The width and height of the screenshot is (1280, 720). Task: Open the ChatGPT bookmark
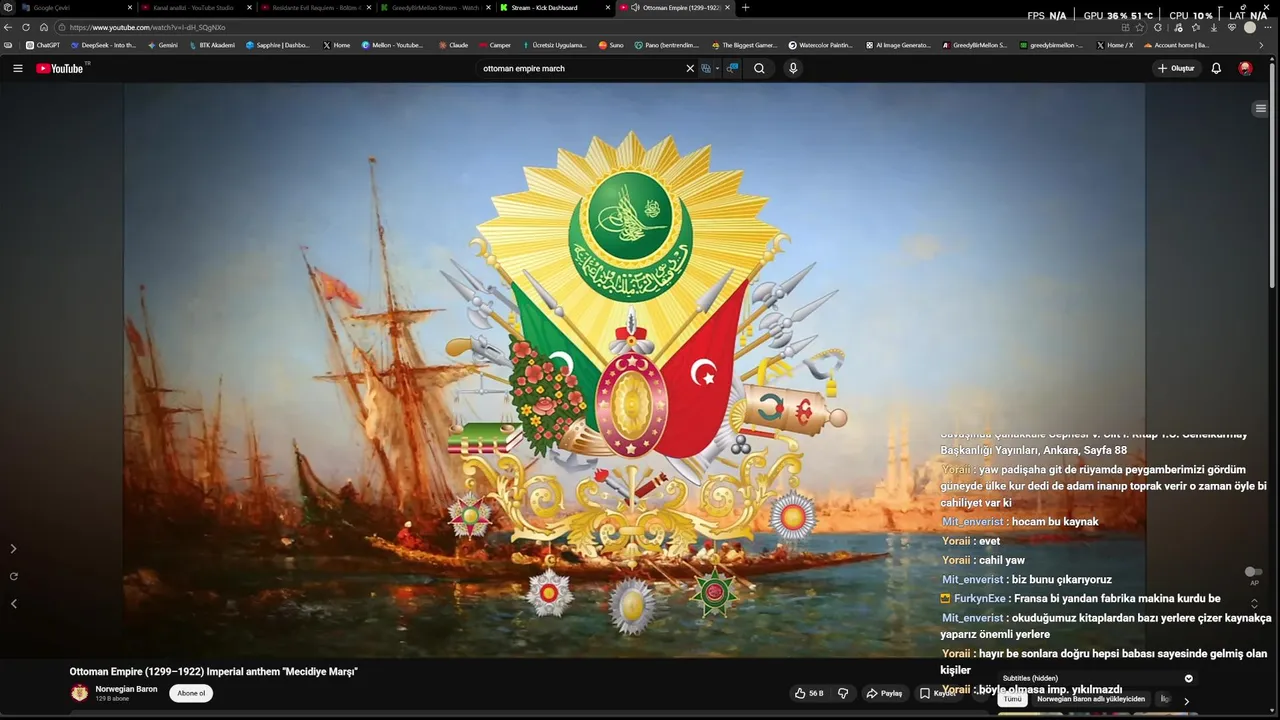44,45
